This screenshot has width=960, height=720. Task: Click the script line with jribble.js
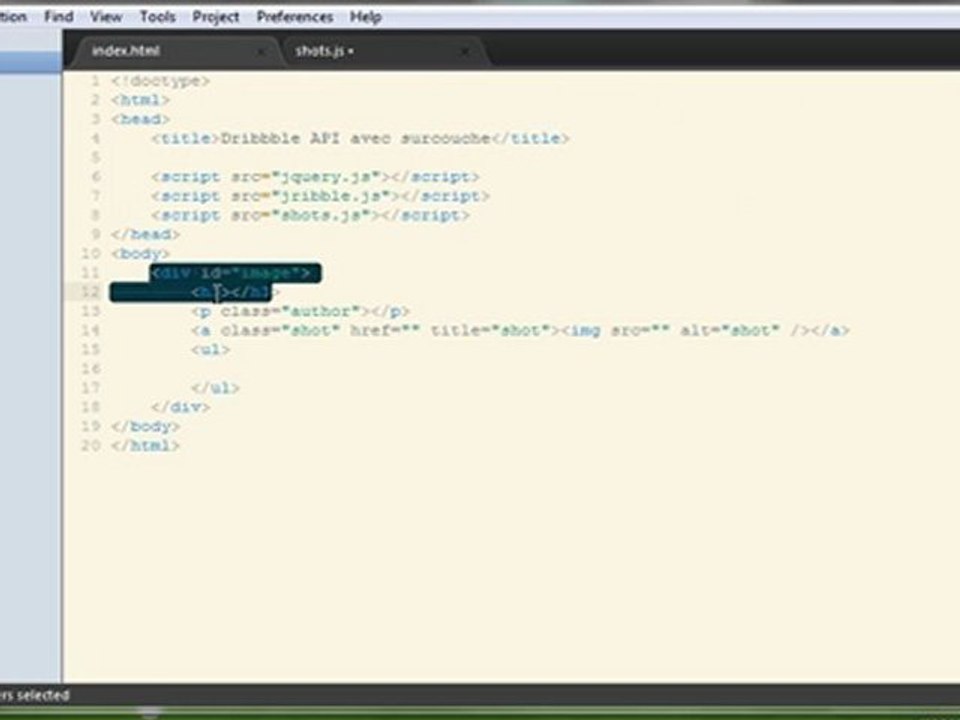[x=320, y=196]
